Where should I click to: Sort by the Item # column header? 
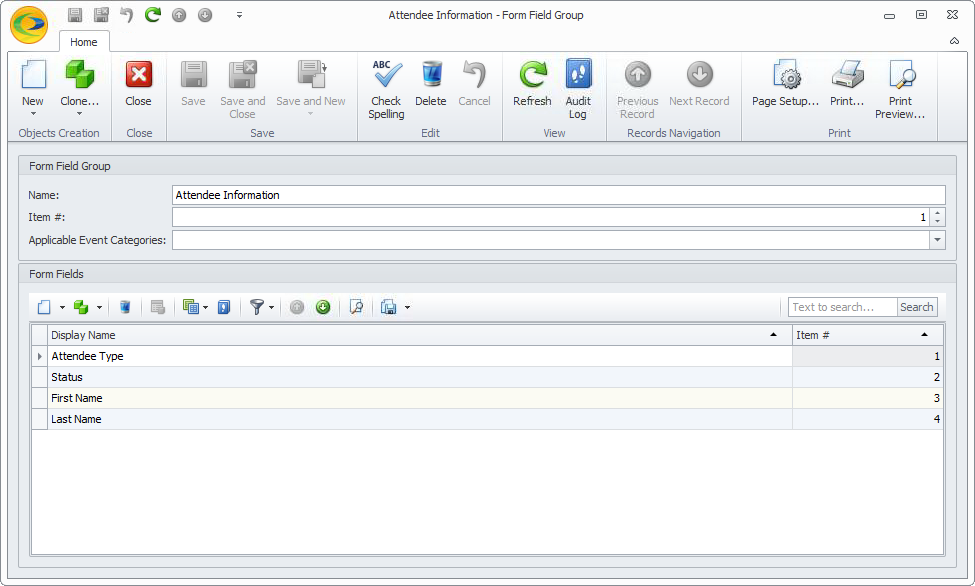867,335
